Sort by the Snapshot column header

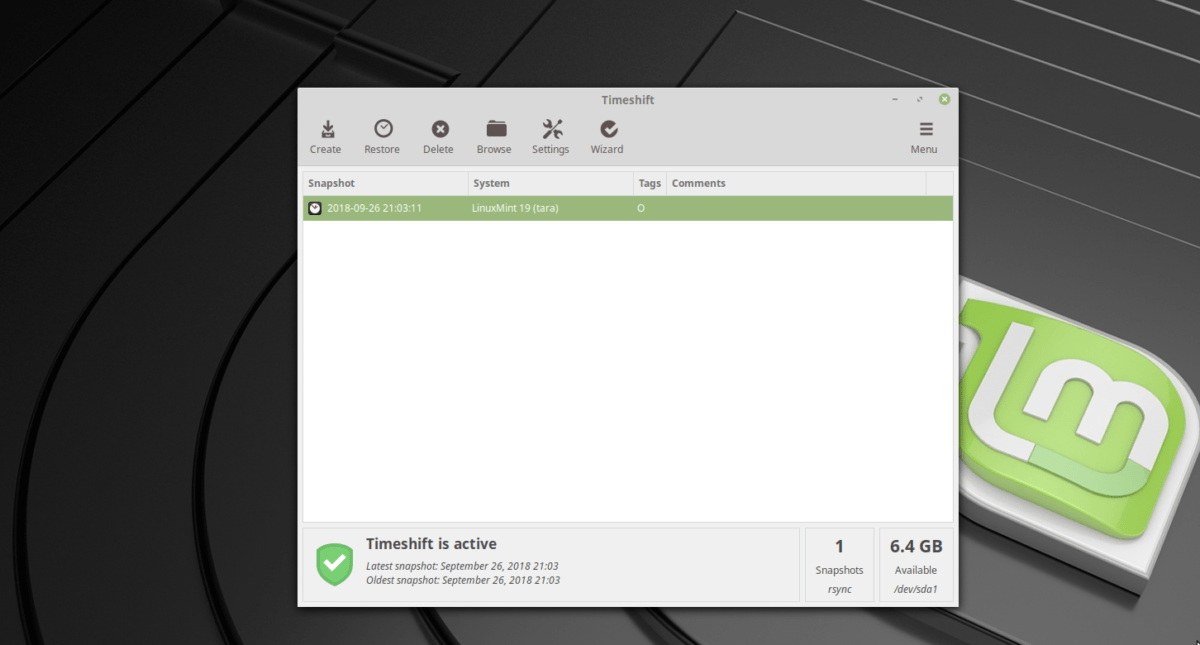point(331,183)
